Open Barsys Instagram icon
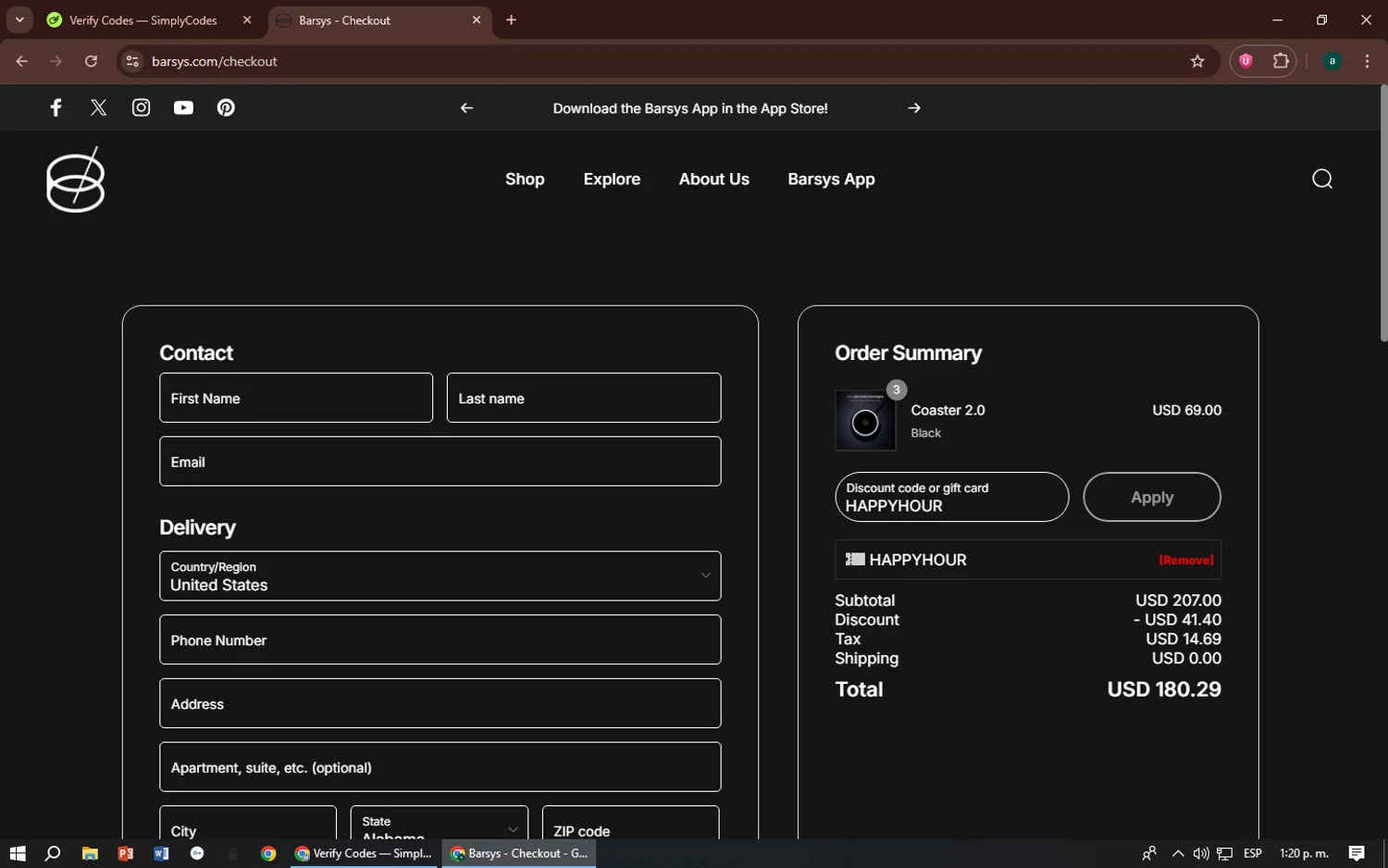The image size is (1388, 868). tap(141, 107)
